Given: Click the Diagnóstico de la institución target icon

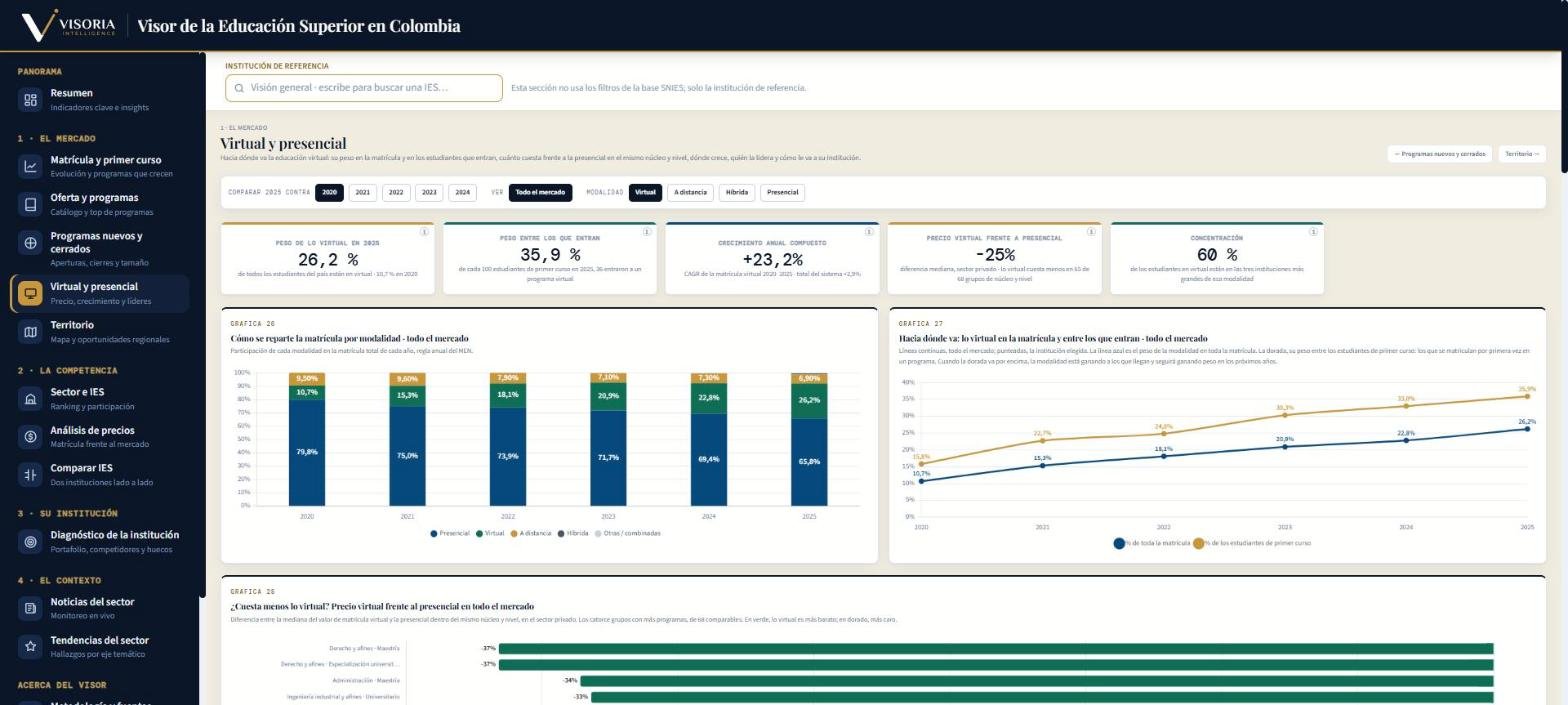Looking at the screenshot, I should (x=30, y=542).
